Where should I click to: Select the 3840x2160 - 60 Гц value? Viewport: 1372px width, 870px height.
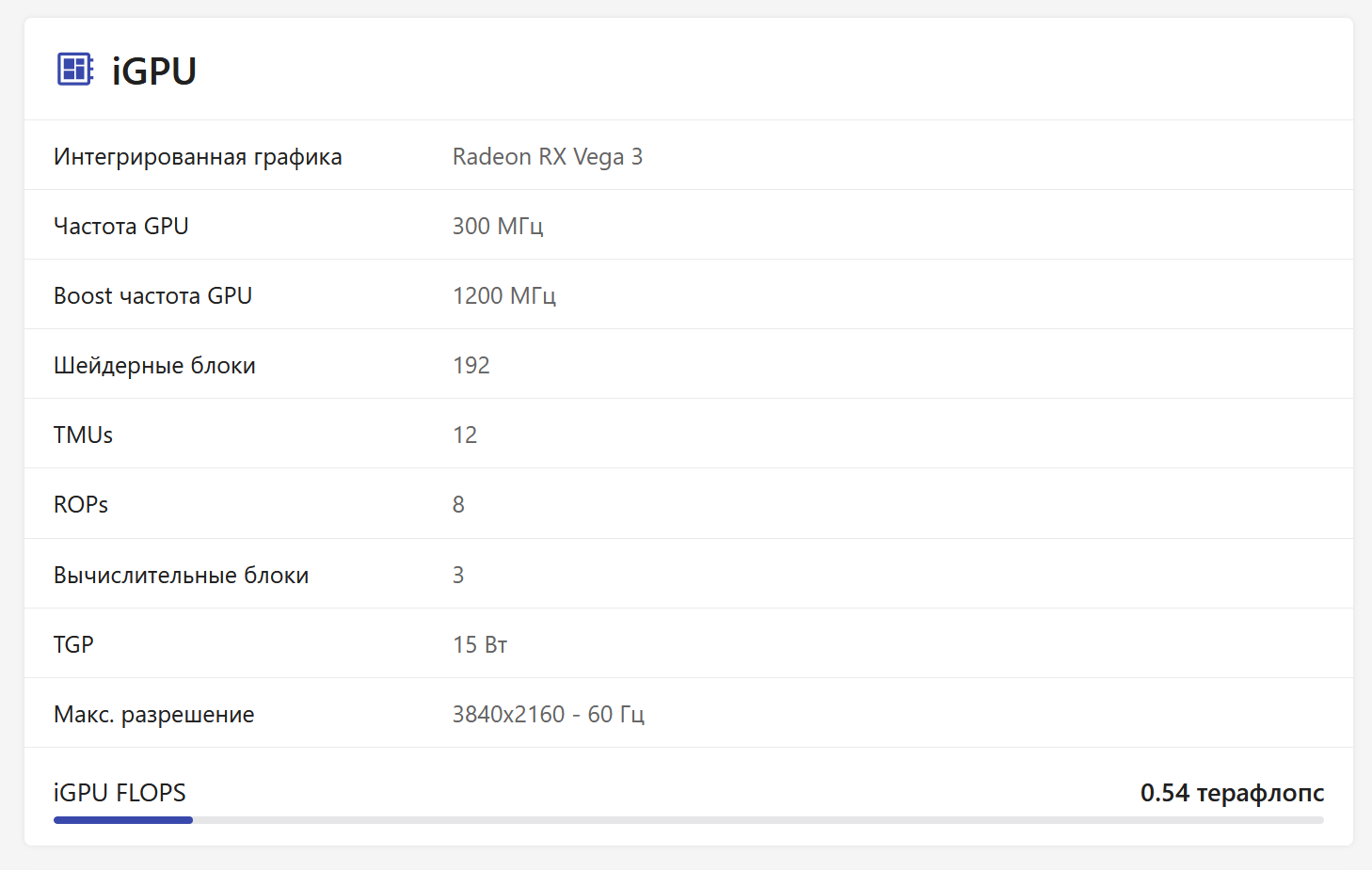point(548,714)
